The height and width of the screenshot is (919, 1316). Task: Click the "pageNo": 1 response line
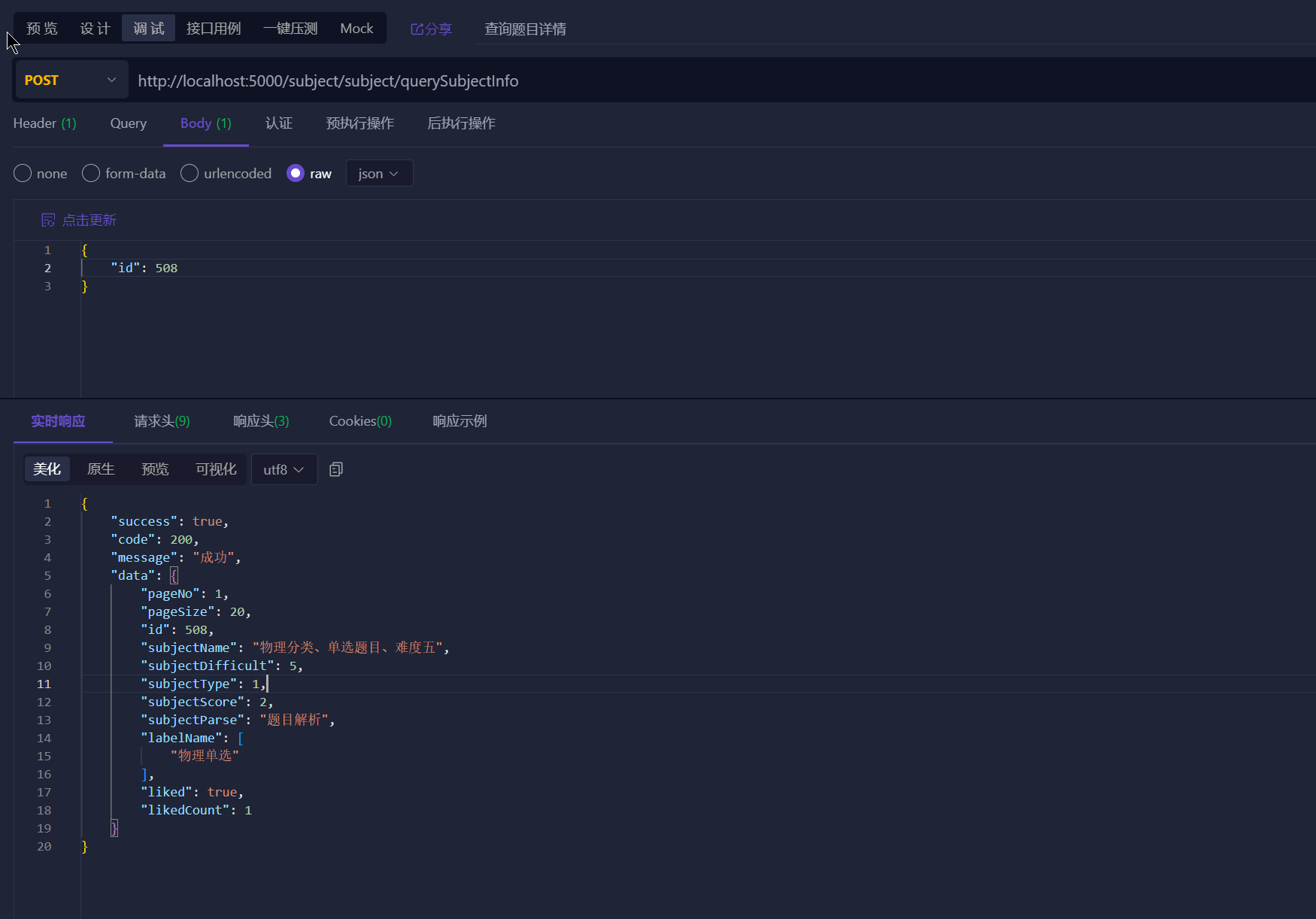pos(184,593)
